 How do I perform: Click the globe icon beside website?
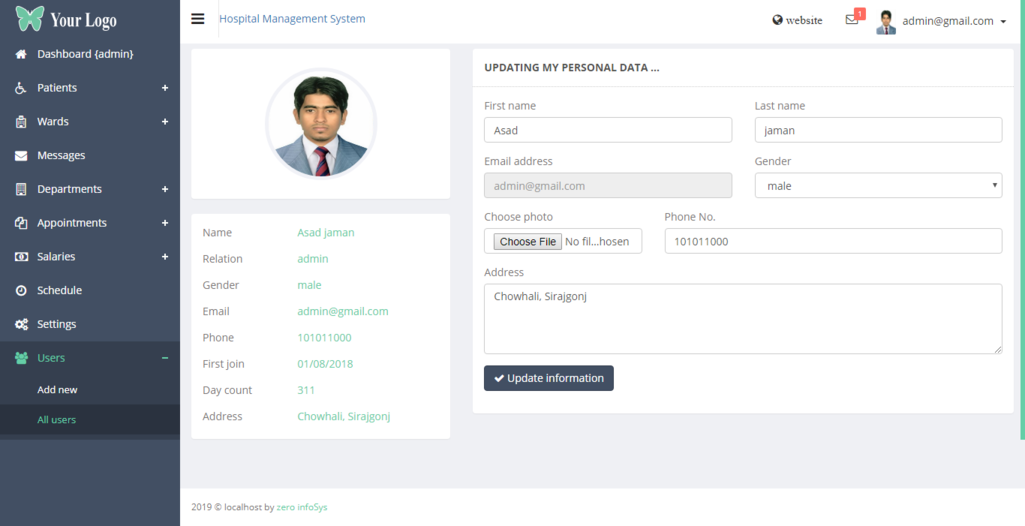pos(777,20)
